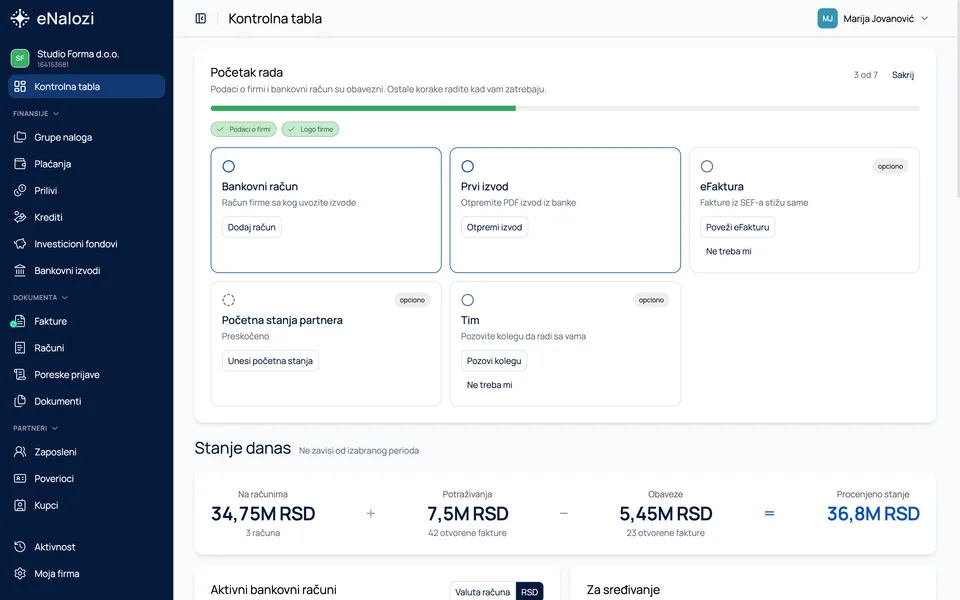The height and width of the screenshot is (600, 960).
Task: Switch the account currency toggle to RSD
Action: click(x=530, y=592)
